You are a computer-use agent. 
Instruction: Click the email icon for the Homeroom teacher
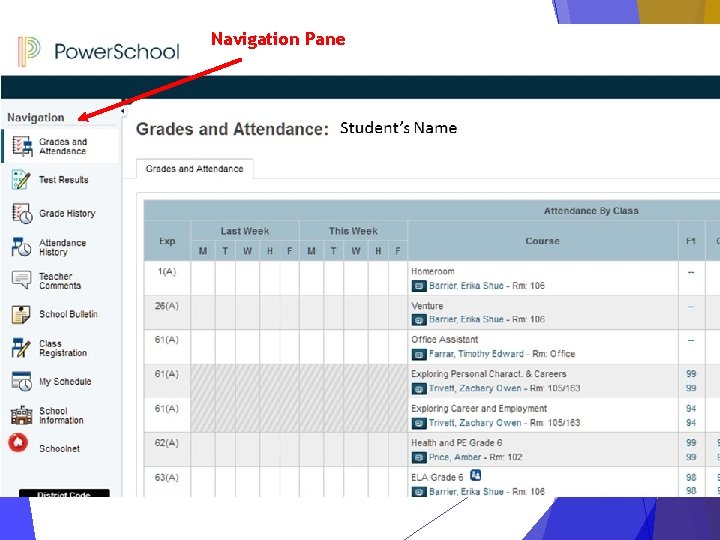pyautogui.click(x=419, y=286)
